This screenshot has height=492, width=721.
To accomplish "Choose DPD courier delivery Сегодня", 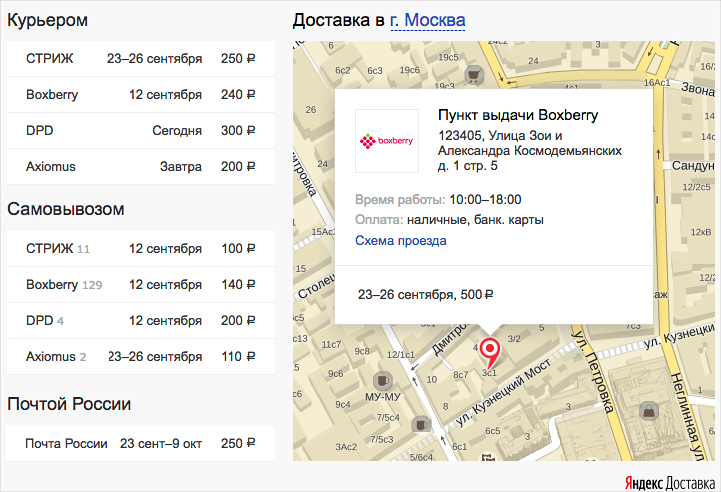I will pos(141,131).
